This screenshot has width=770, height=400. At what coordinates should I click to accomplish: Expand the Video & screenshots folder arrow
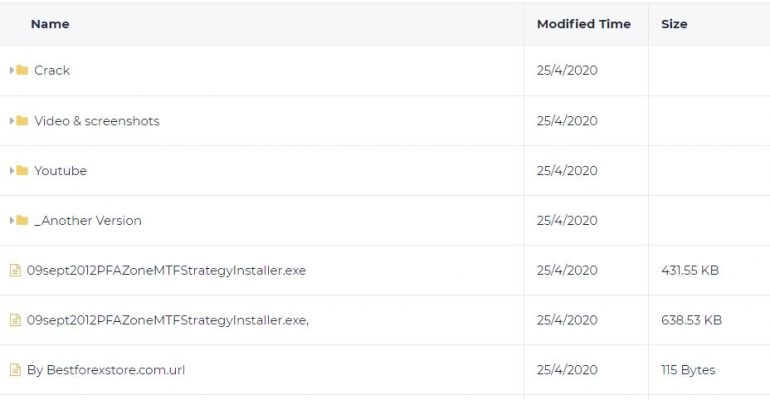(12, 121)
